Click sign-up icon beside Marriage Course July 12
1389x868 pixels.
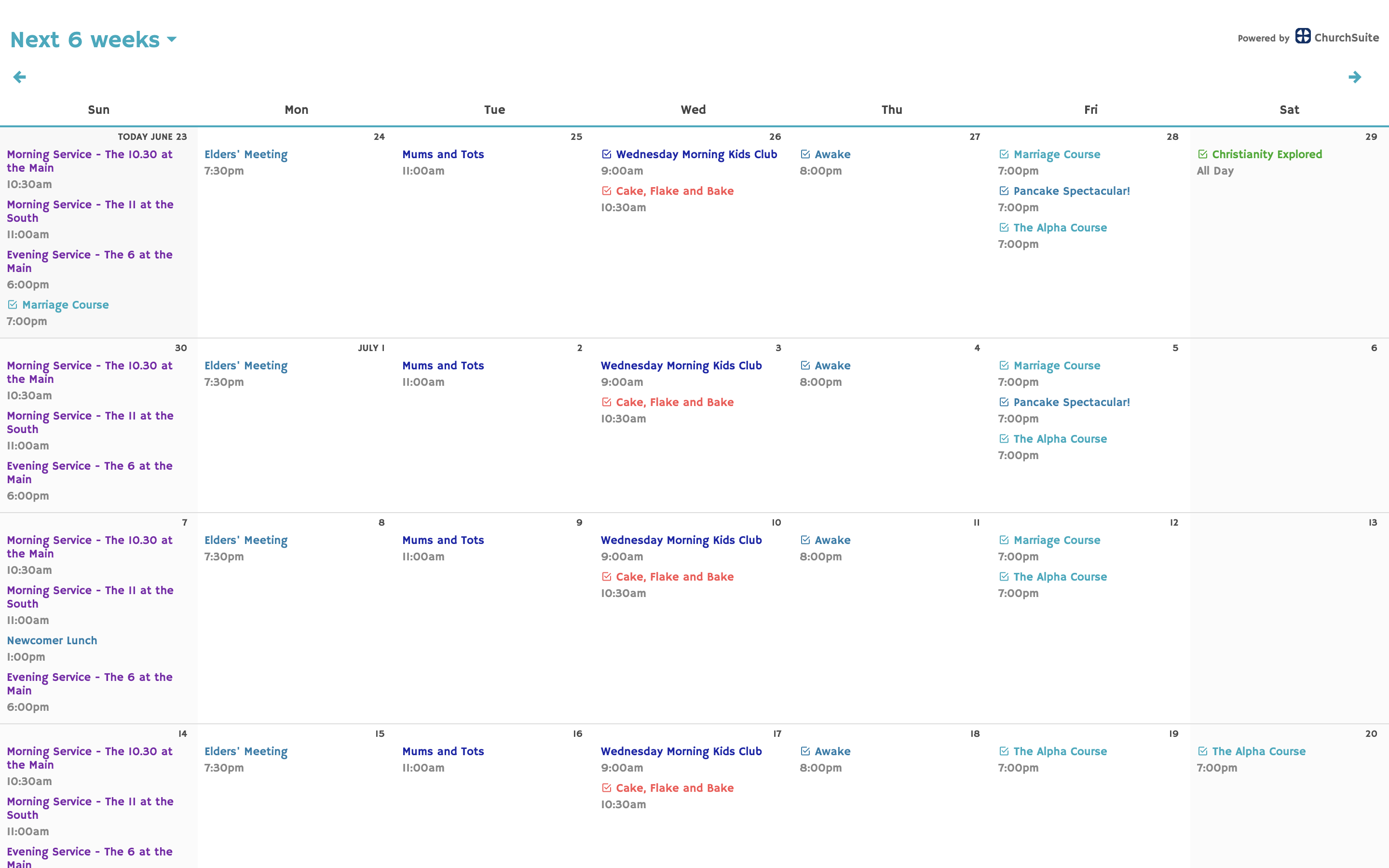tap(1004, 540)
